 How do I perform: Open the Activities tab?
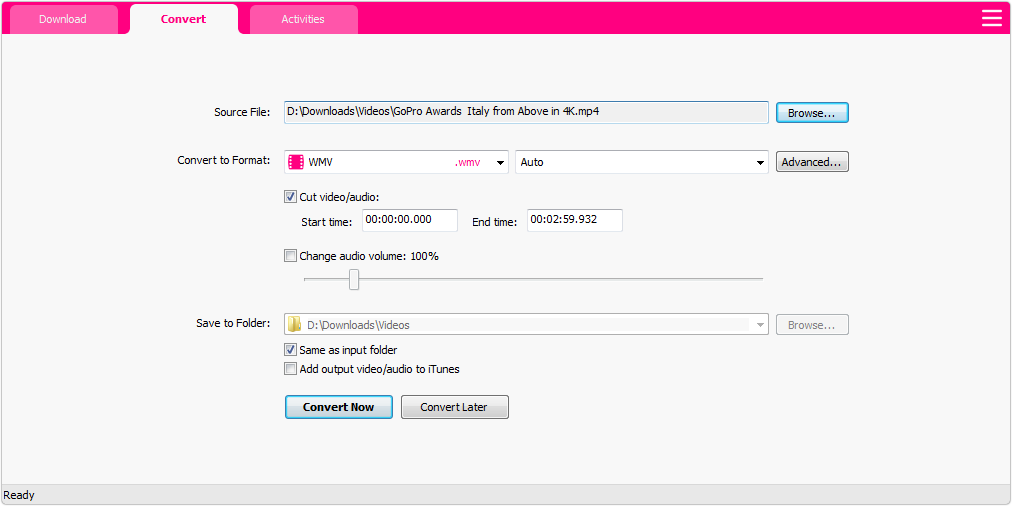coord(303,19)
